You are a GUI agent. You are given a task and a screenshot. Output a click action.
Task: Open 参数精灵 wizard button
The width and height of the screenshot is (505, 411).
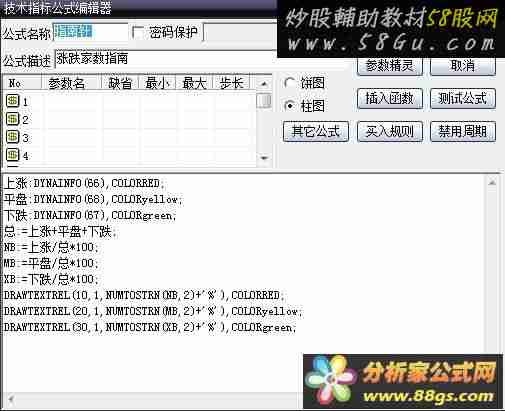pos(390,66)
